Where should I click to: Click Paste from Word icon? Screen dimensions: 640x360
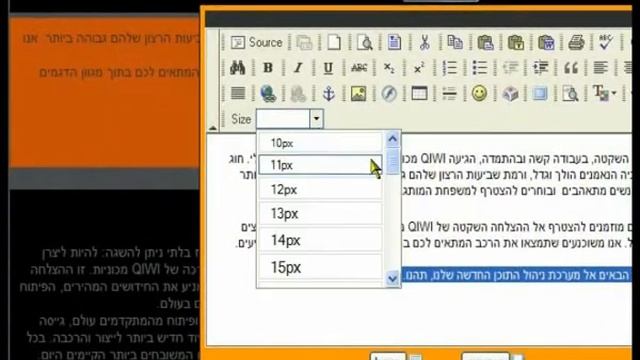click(x=546, y=42)
